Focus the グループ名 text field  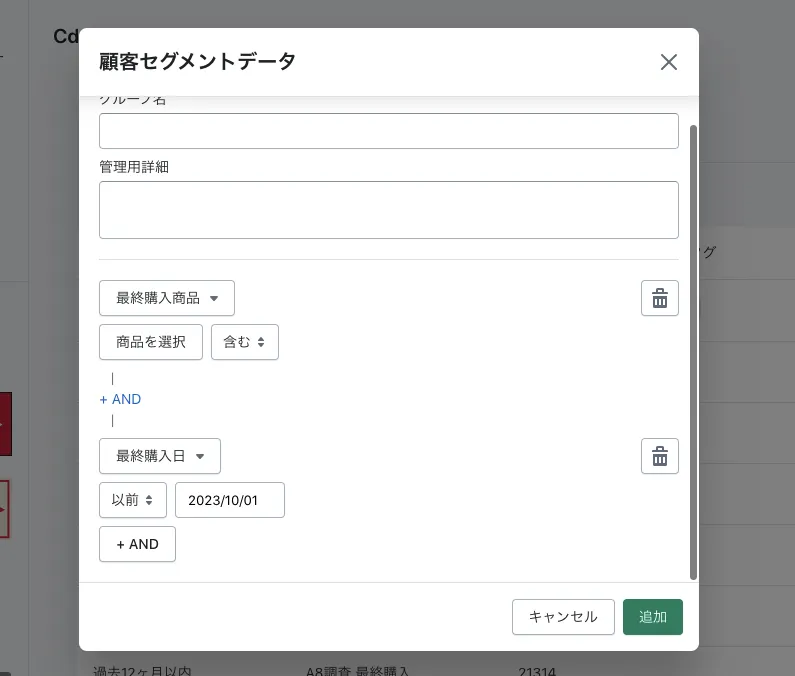click(388, 131)
